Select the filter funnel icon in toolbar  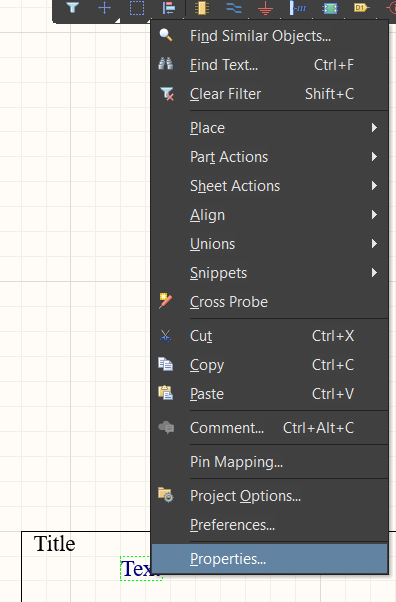73,8
